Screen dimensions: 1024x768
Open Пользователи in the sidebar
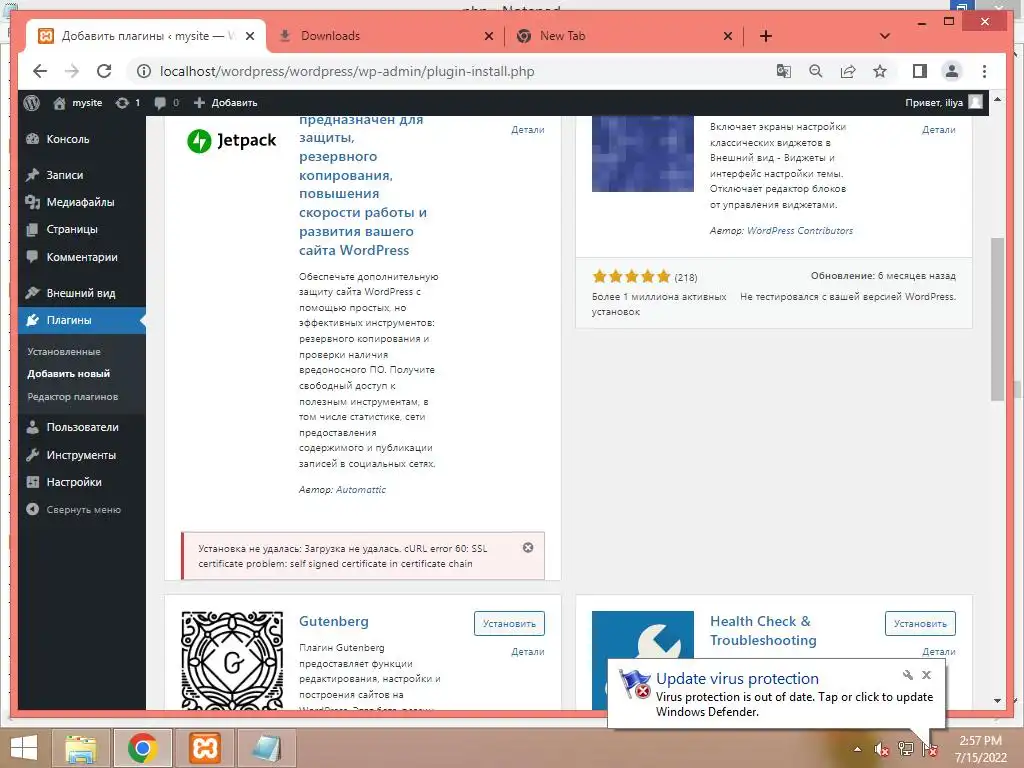(82, 427)
